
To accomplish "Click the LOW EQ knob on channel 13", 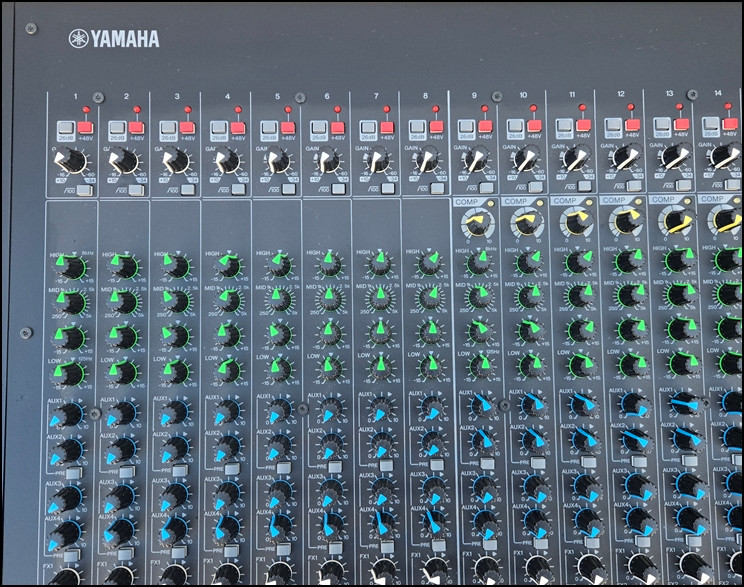I will (683, 364).
